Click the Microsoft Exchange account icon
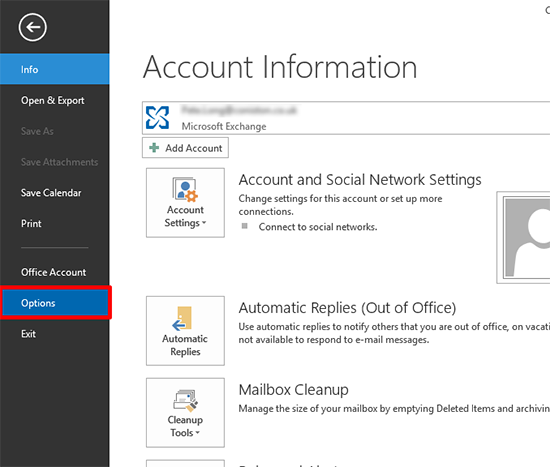The height and width of the screenshot is (467, 550). point(157,118)
